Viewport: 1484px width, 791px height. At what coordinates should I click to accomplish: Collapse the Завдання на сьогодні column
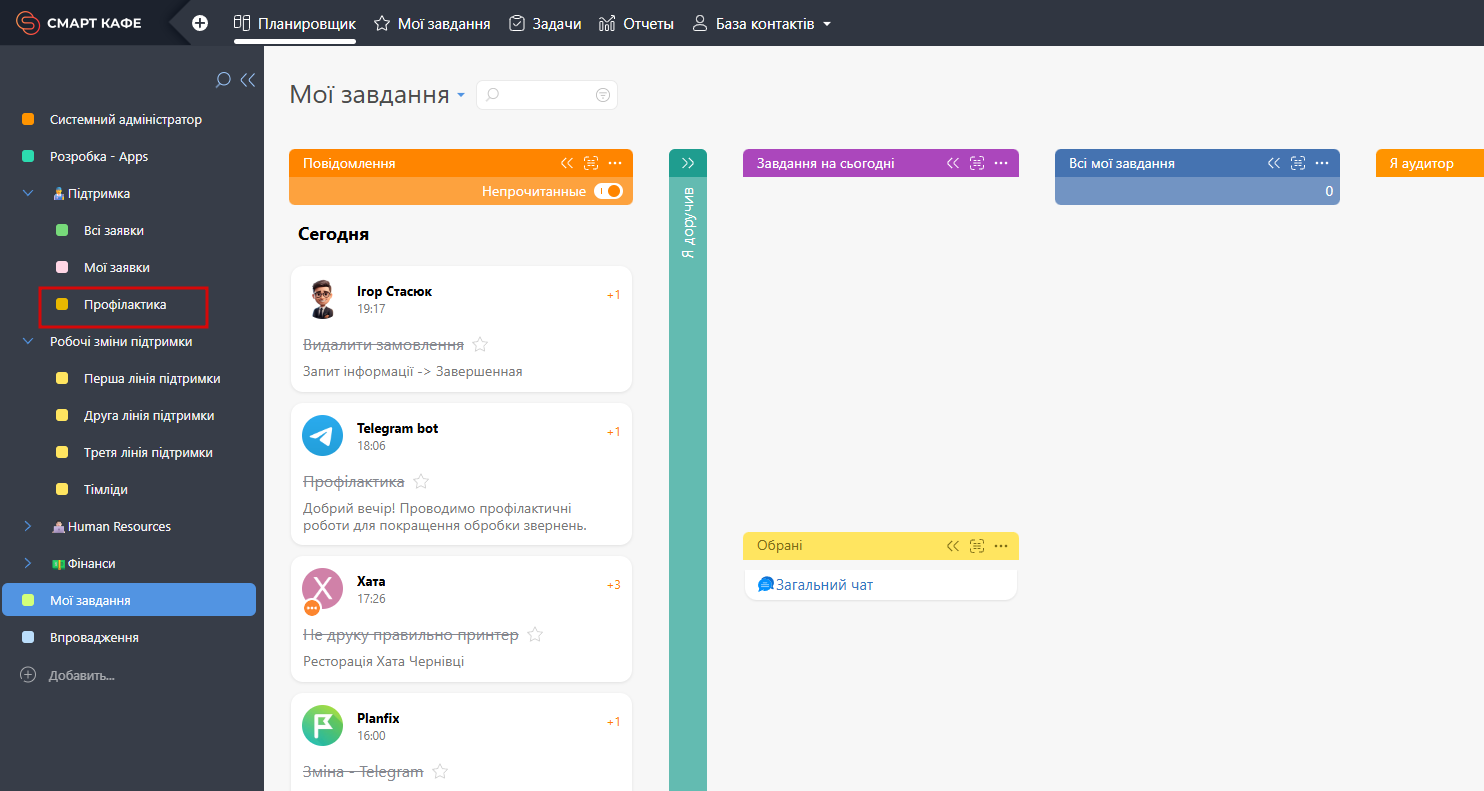(953, 163)
